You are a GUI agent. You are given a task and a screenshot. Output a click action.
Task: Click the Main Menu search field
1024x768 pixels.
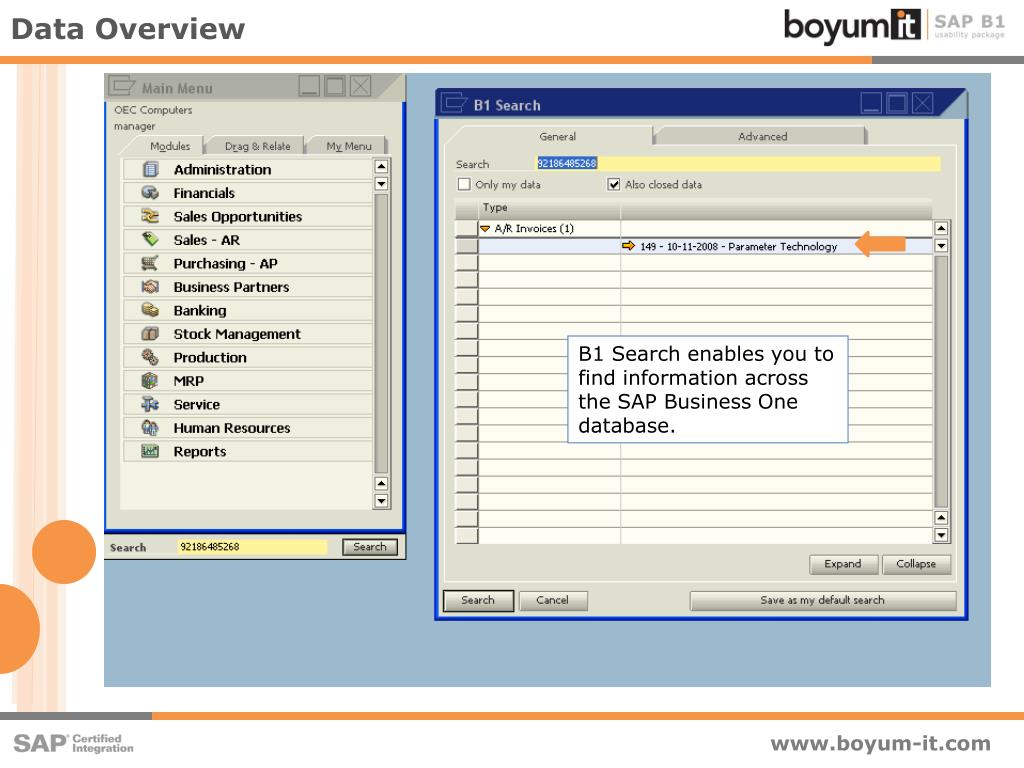click(x=252, y=547)
